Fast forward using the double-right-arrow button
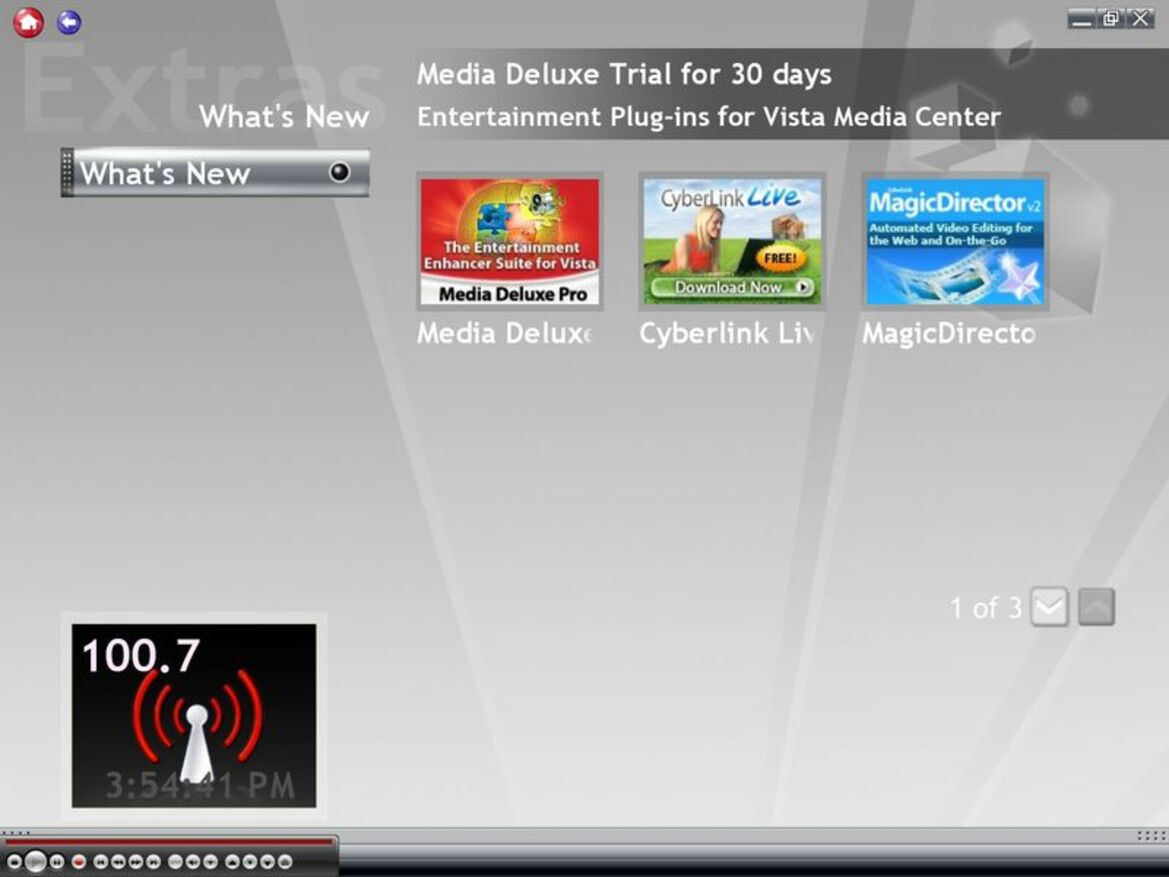Screen dimensions: 1169x877 136,862
